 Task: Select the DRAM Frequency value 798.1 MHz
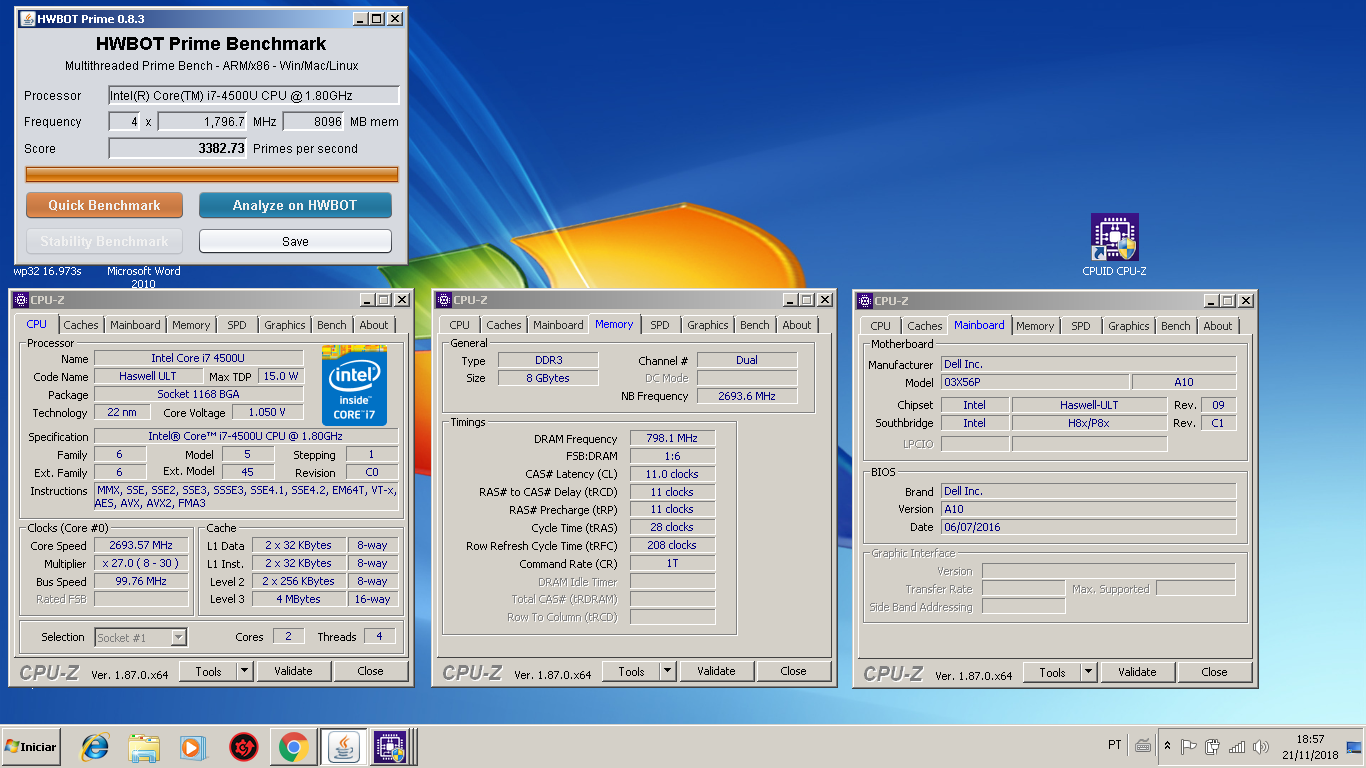(x=672, y=438)
